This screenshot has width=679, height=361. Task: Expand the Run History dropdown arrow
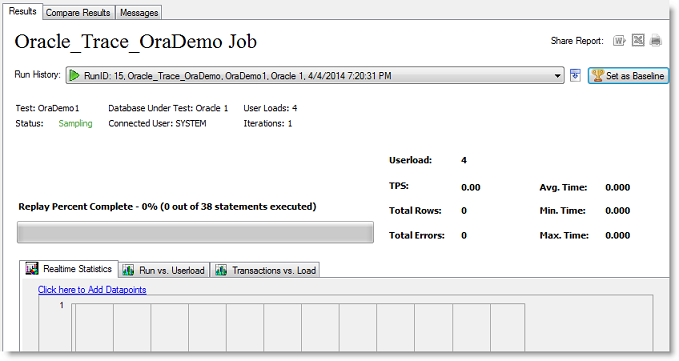point(557,76)
